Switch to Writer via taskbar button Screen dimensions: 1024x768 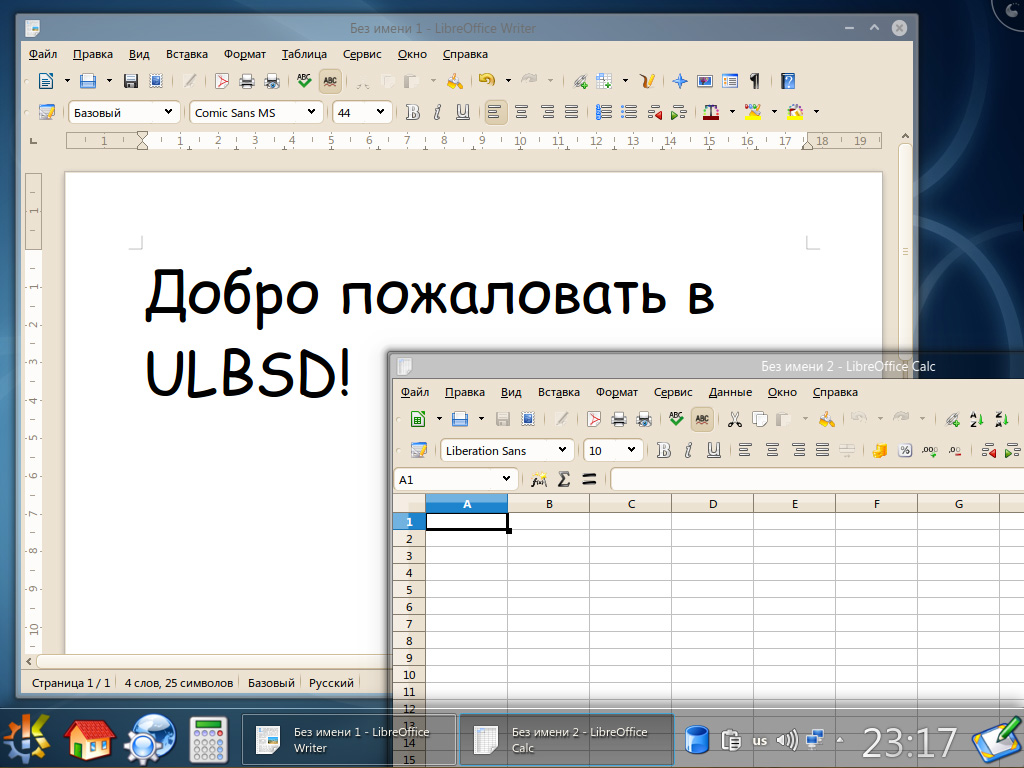coord(349,740)
